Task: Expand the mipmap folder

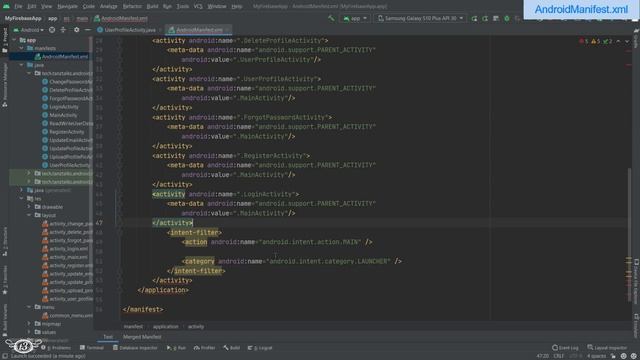Action: 29,324
